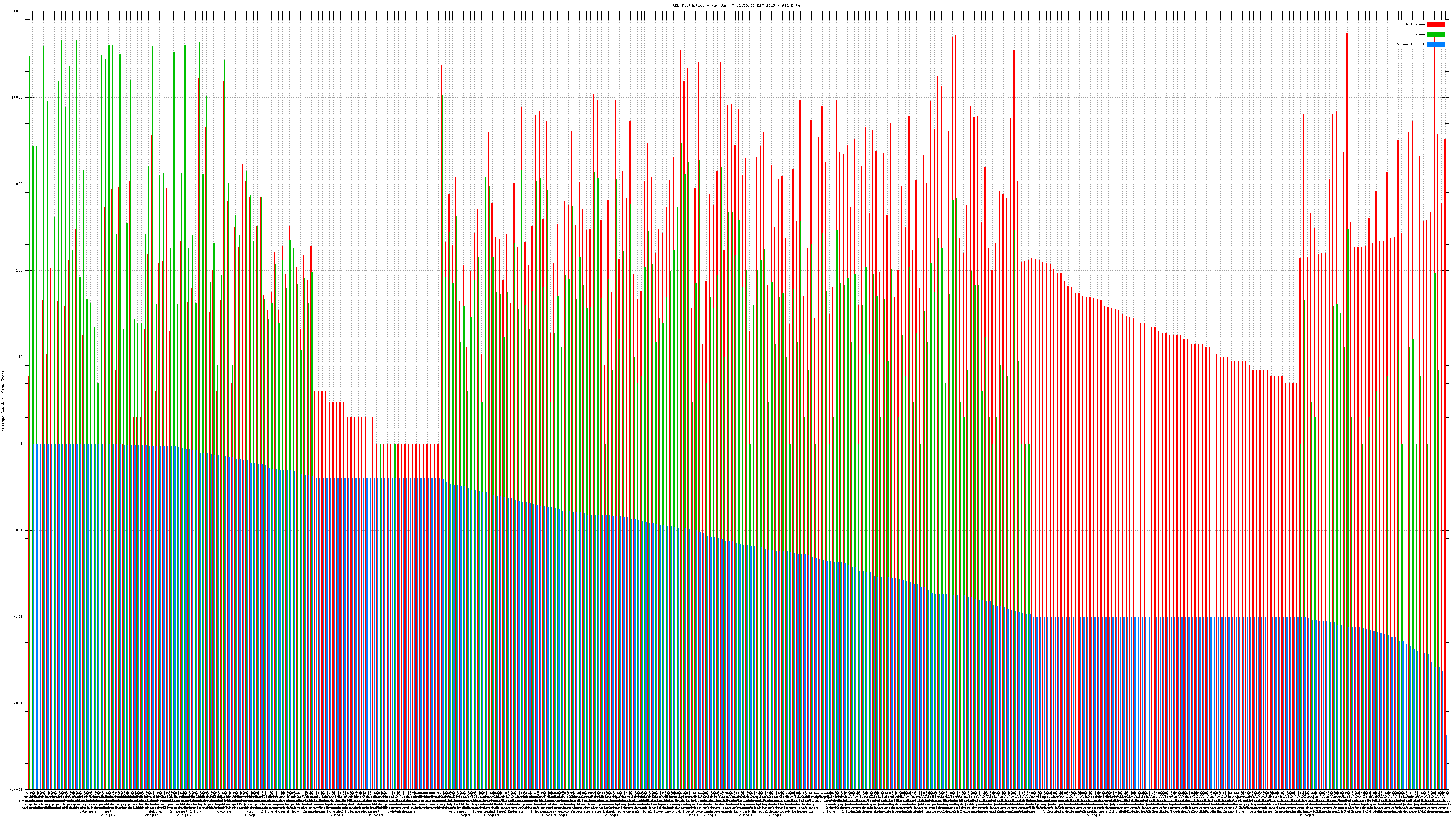Click the 10 y-axis tick label
1456x819 pixels.
point(21,357)
